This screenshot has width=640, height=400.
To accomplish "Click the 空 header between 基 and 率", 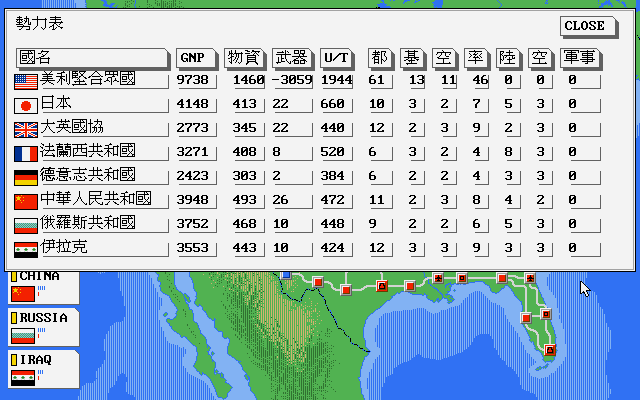I will tap(445, 58).
